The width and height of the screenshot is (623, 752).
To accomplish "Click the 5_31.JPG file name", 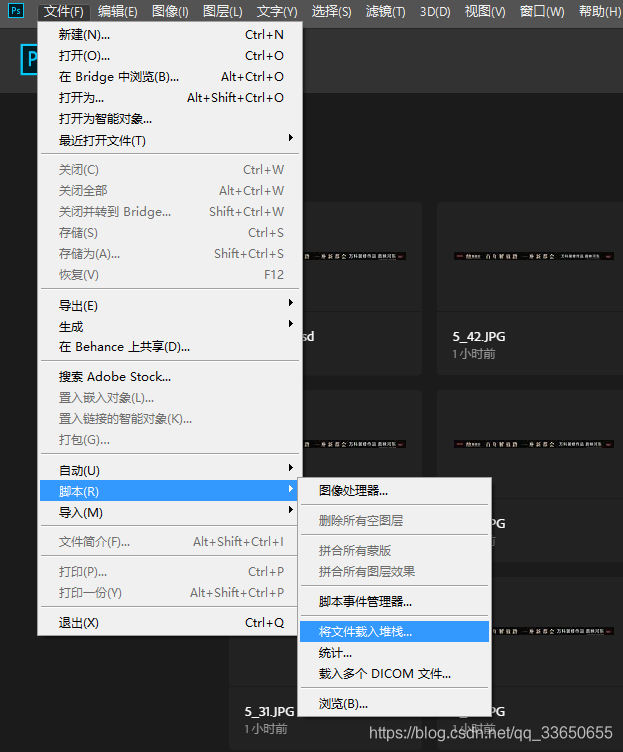I will pos(269,712).
